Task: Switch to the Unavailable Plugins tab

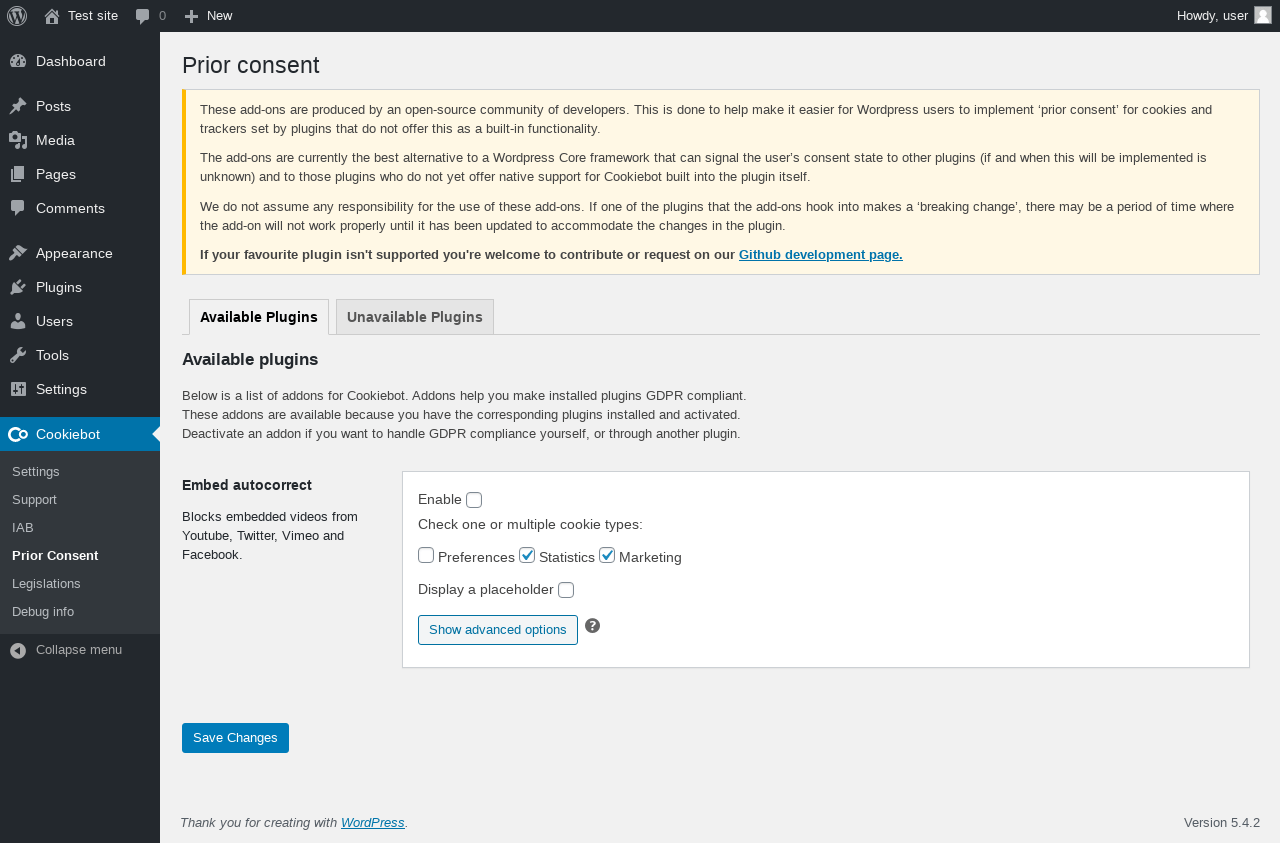Action: click(415, 317)
